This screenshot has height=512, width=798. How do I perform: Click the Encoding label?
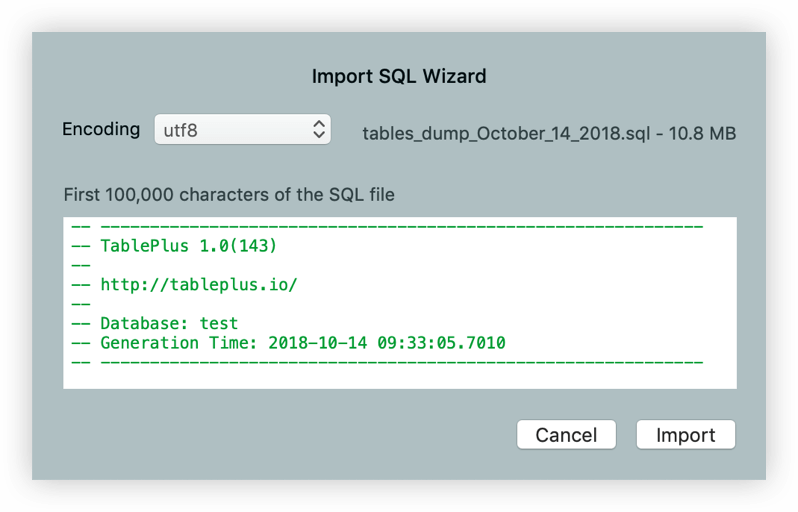101,129
